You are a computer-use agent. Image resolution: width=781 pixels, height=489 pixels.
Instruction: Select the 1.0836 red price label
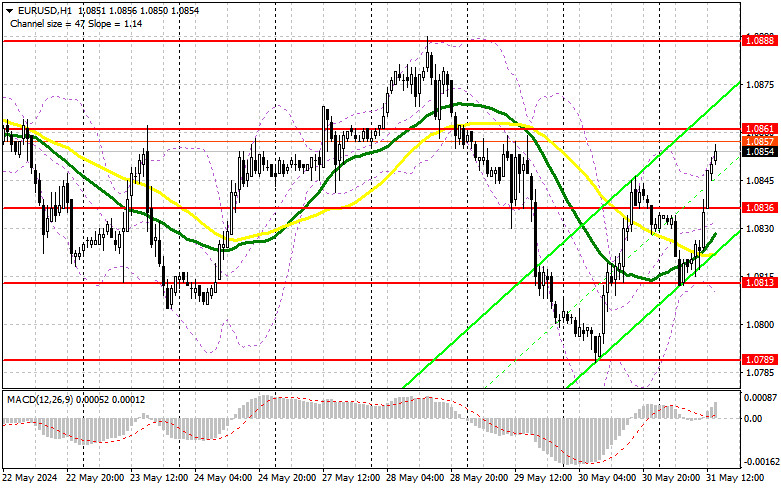point(760,208)
